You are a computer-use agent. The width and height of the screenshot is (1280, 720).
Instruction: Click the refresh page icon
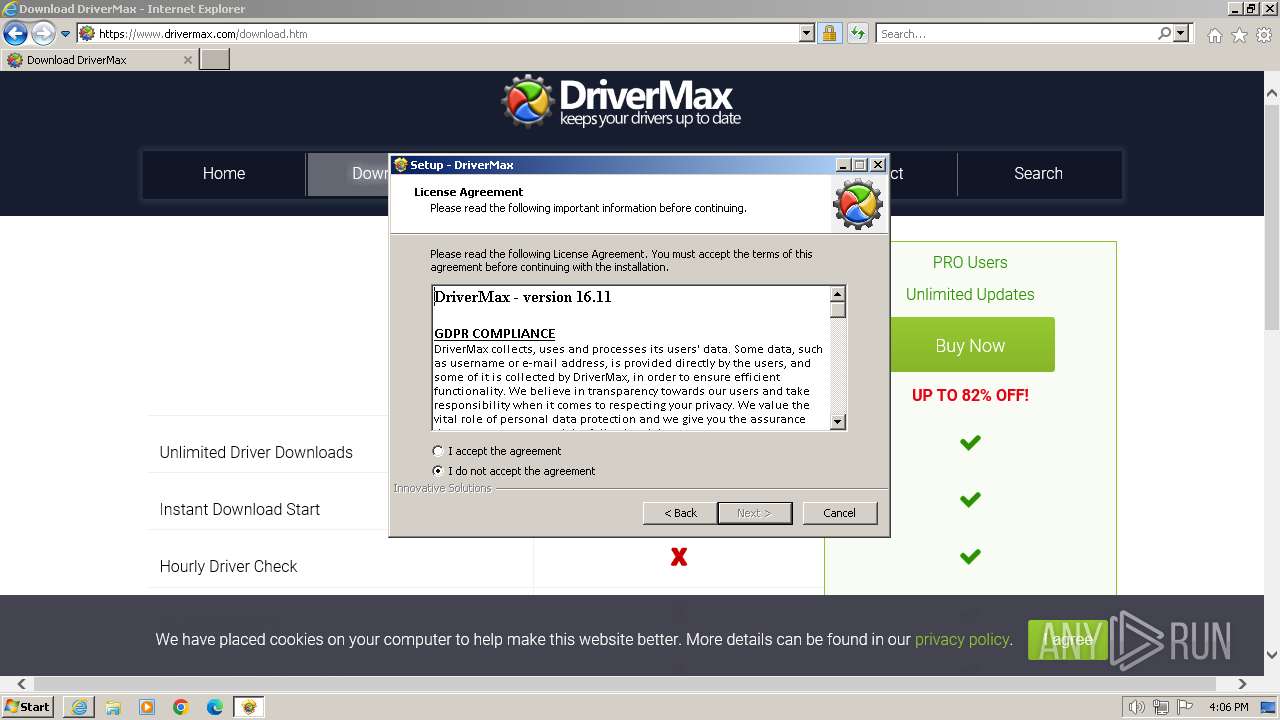coord(857,33)
